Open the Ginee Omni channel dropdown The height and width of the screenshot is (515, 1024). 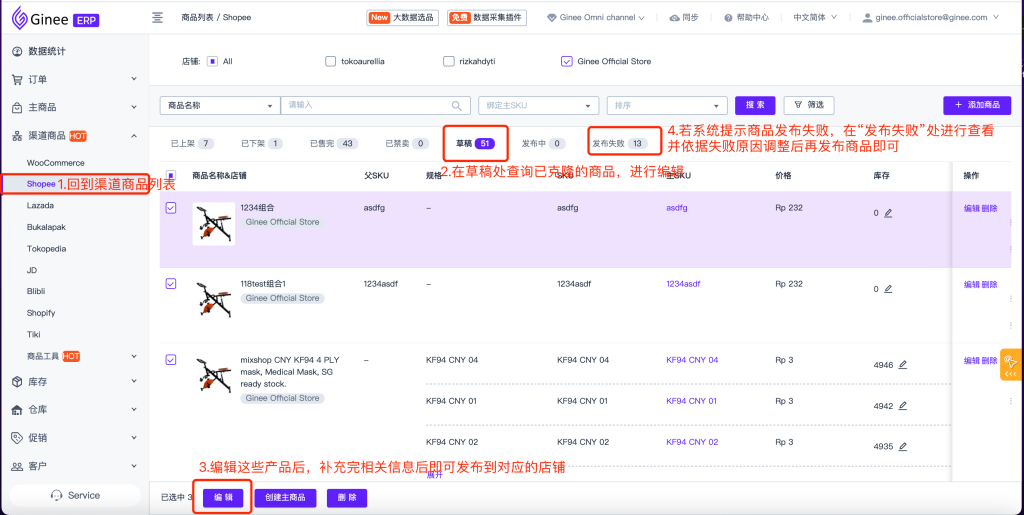(596, 18)
